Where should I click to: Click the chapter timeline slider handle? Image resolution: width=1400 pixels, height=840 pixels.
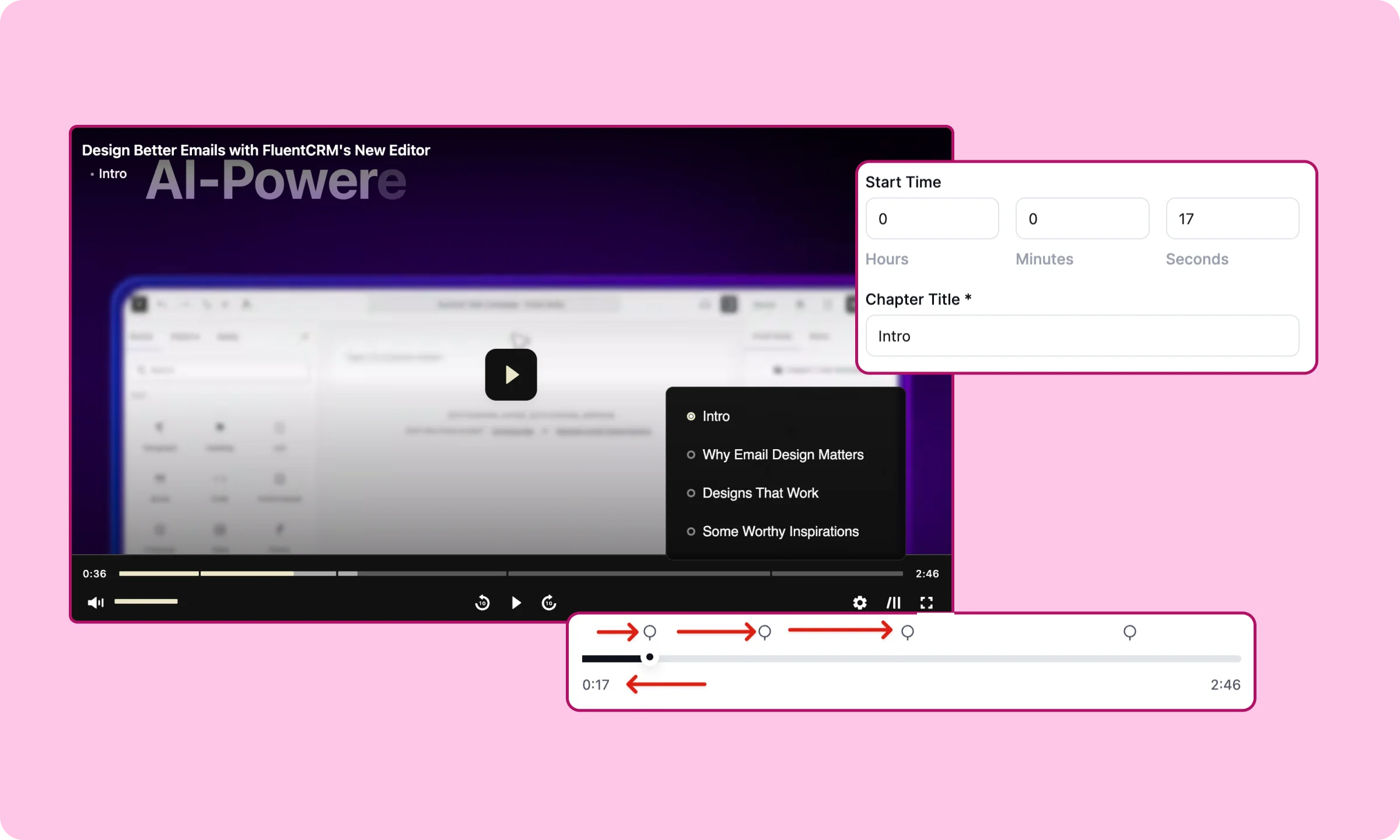coord(650,657)
